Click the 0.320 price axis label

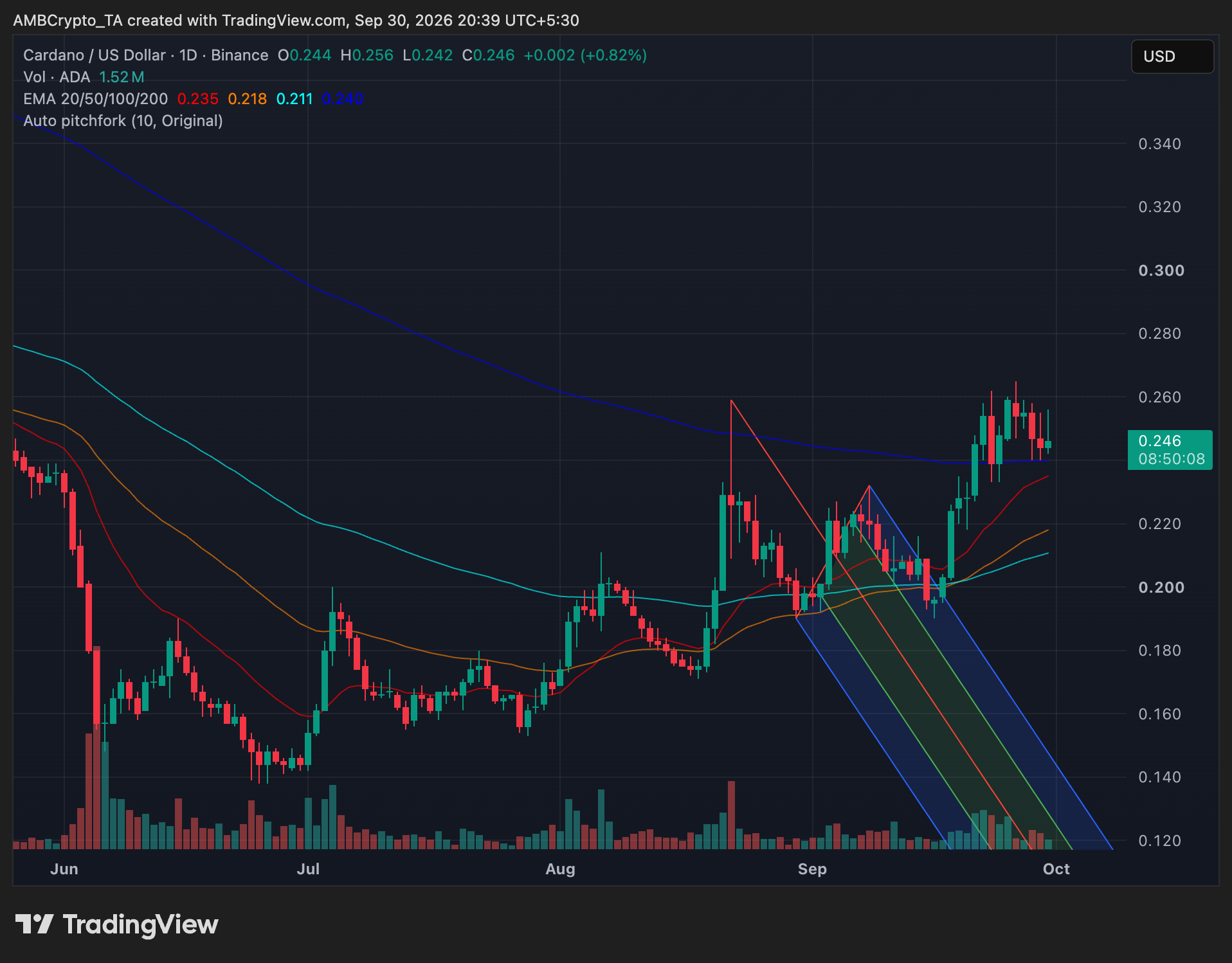click(x=1159, y=207)
